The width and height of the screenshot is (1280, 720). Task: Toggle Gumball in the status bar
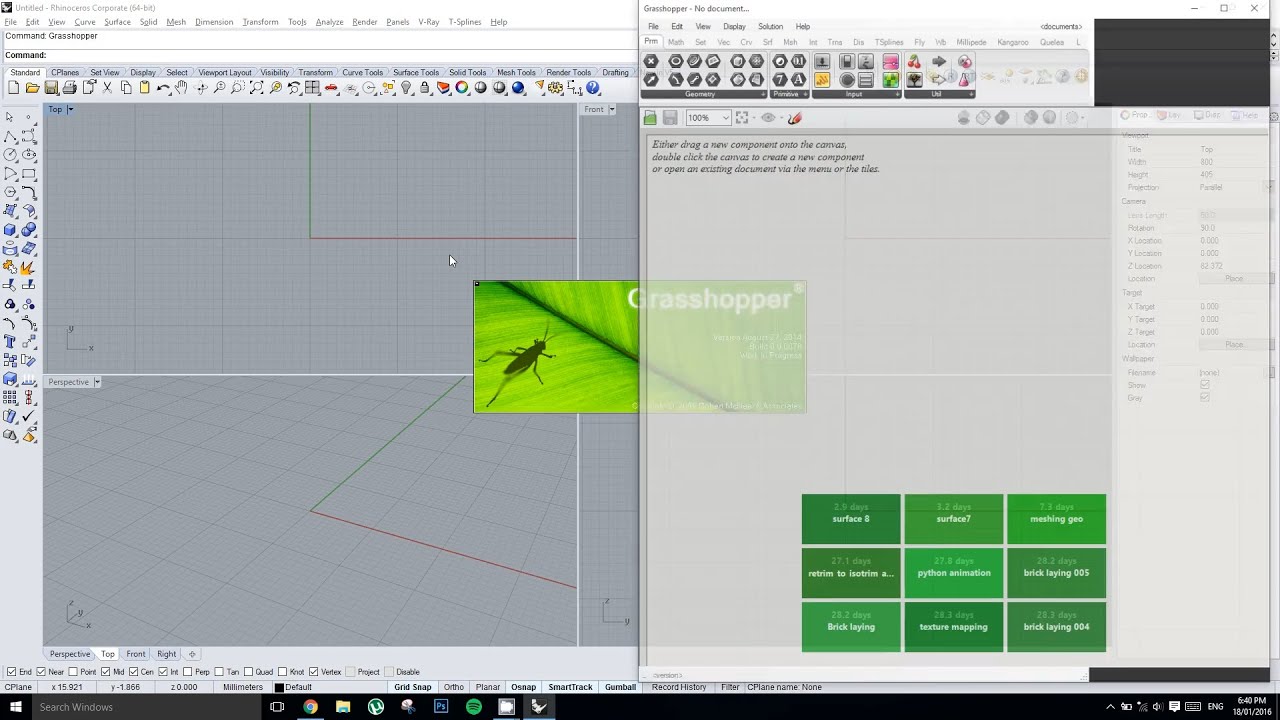point(620,687)
